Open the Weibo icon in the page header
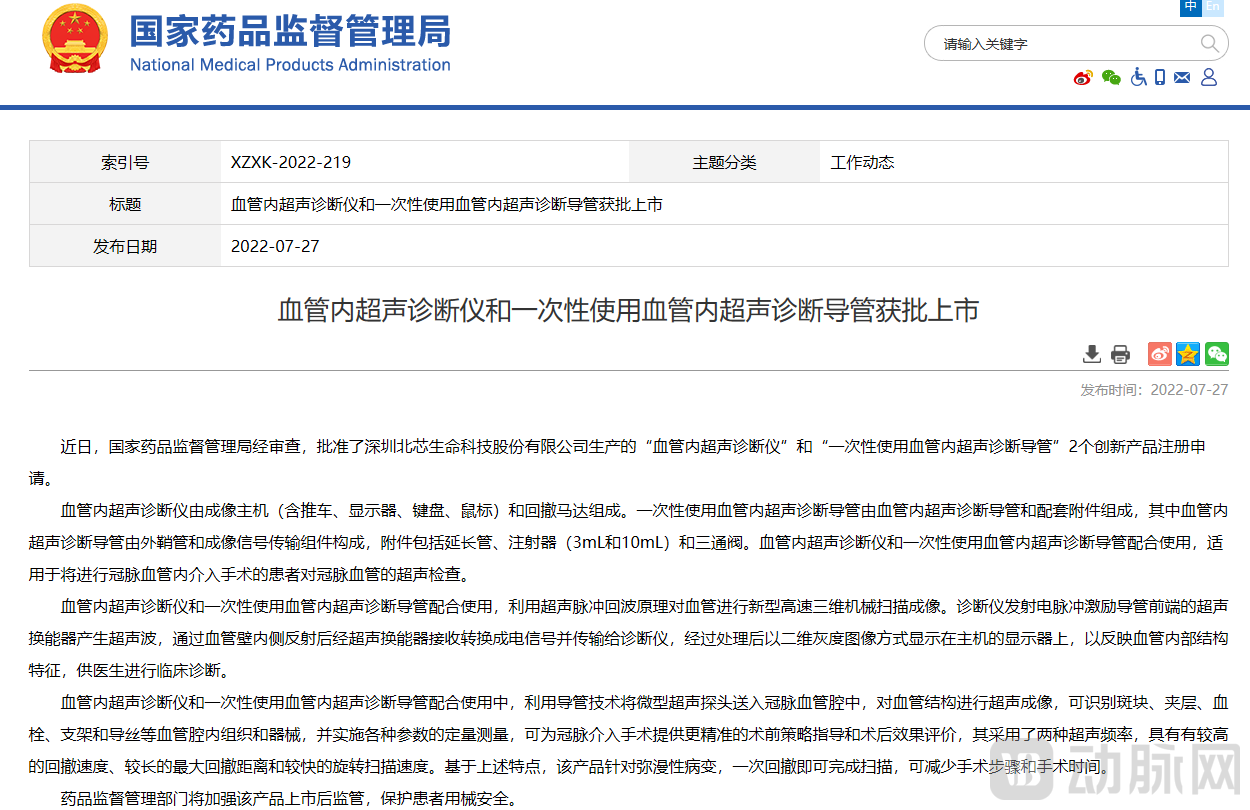 pyautogui.click(x=1082, y=77)
